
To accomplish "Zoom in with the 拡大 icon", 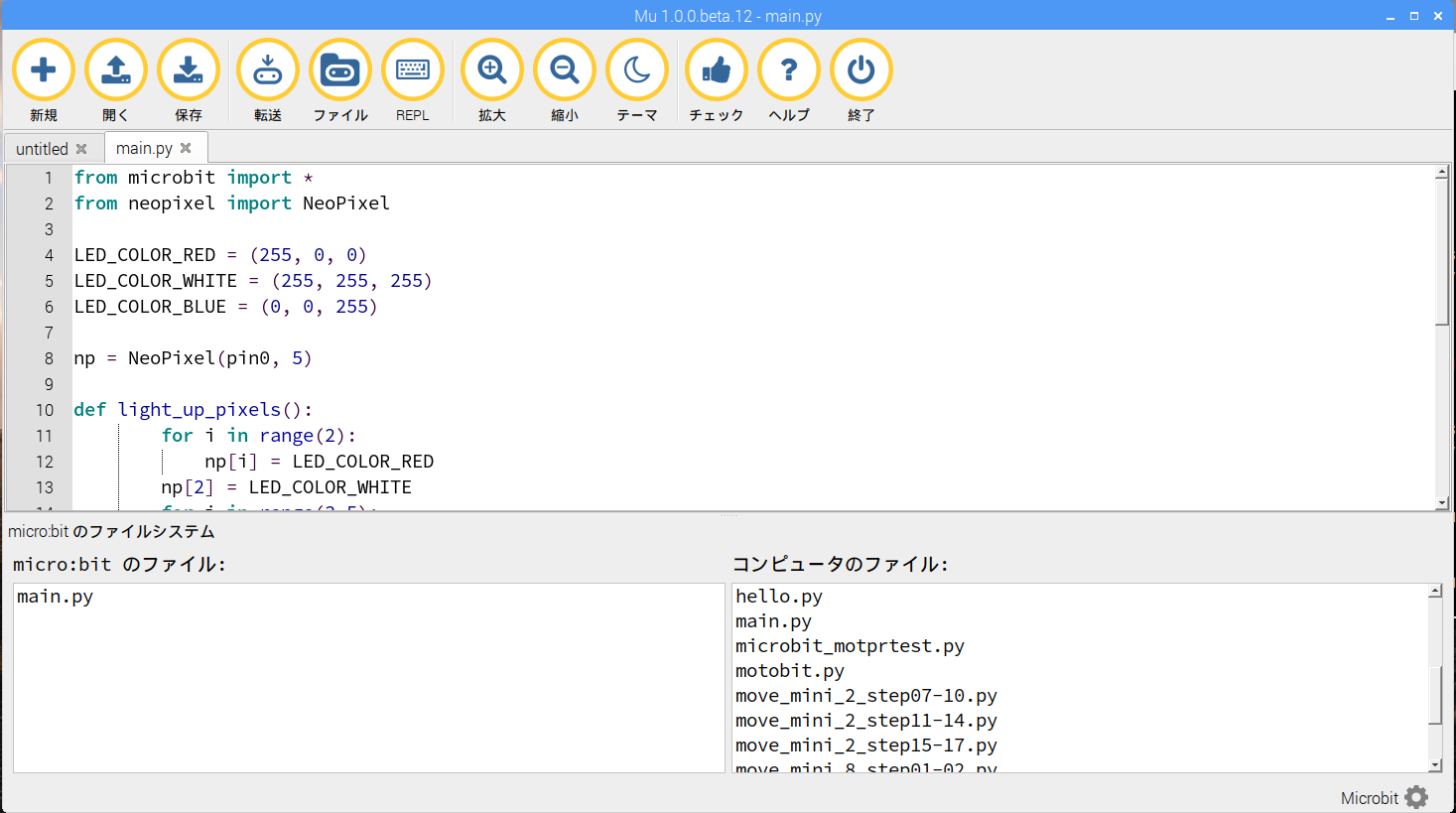I will [x=491, y=69].
